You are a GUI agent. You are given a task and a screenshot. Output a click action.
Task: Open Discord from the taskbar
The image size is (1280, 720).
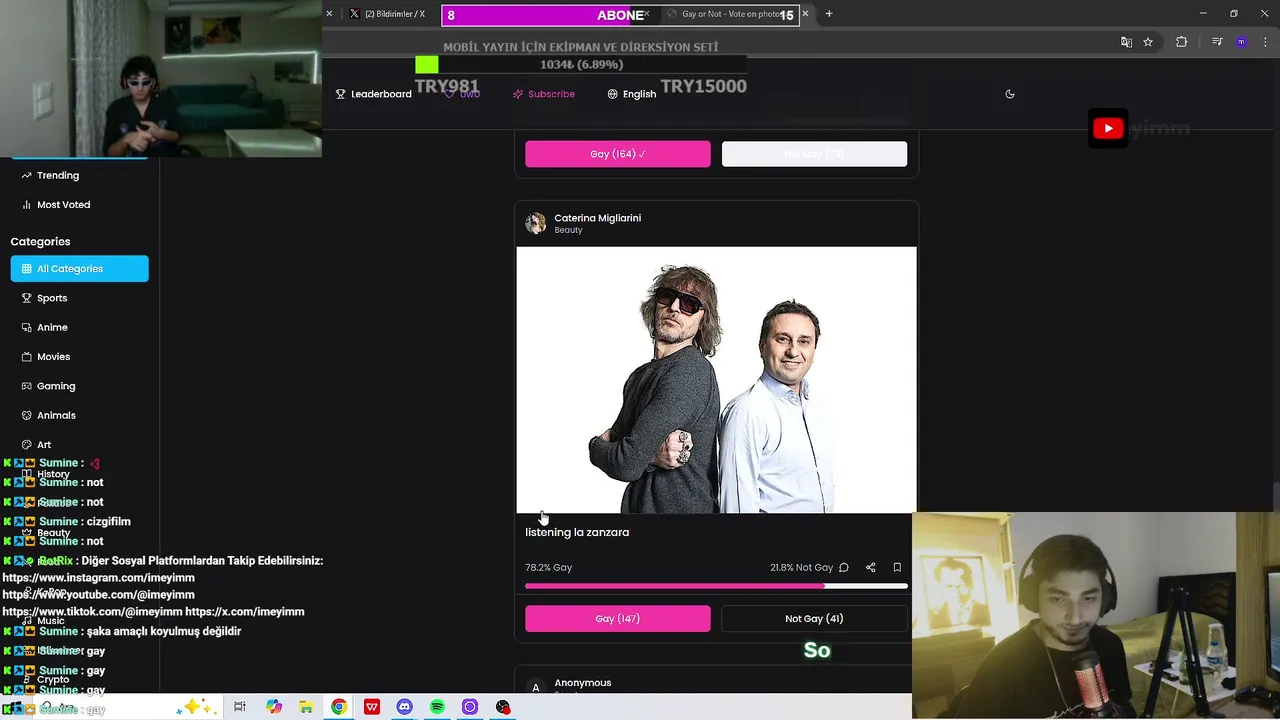404,707
